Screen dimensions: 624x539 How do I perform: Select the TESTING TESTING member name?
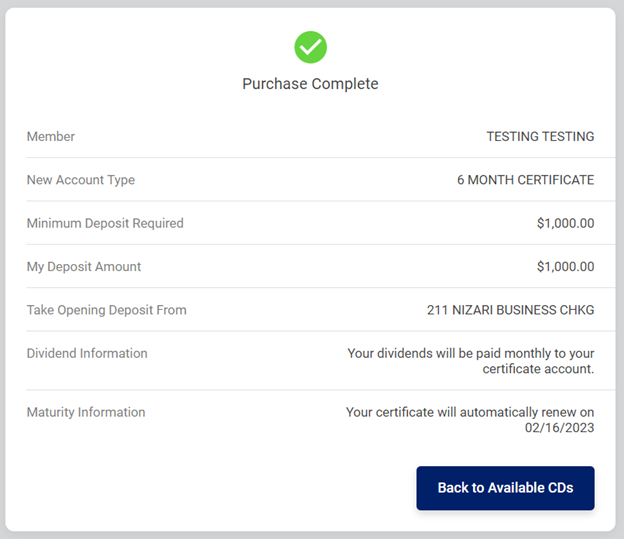540,136
